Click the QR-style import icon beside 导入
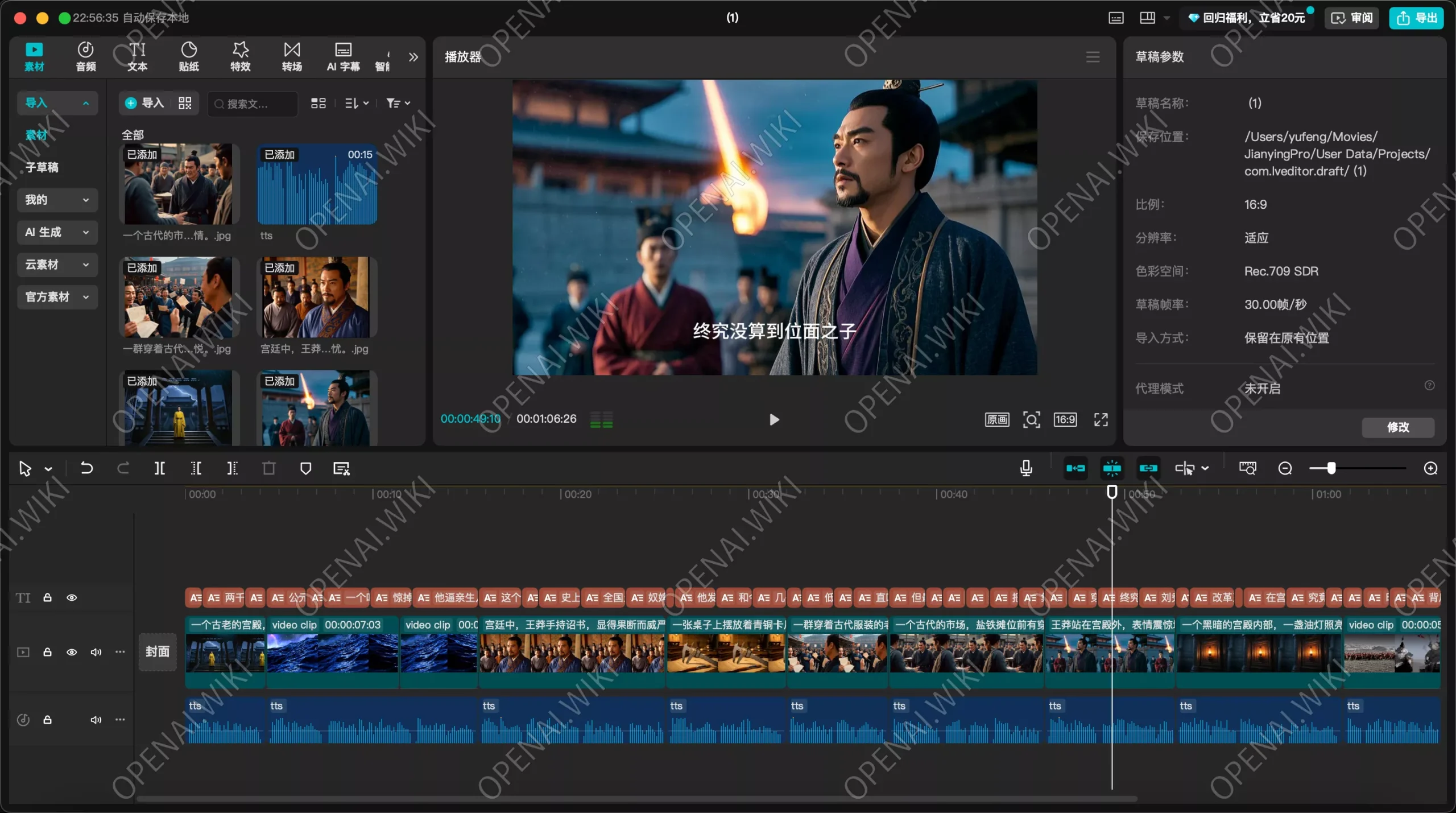 (x=185, y=103)
